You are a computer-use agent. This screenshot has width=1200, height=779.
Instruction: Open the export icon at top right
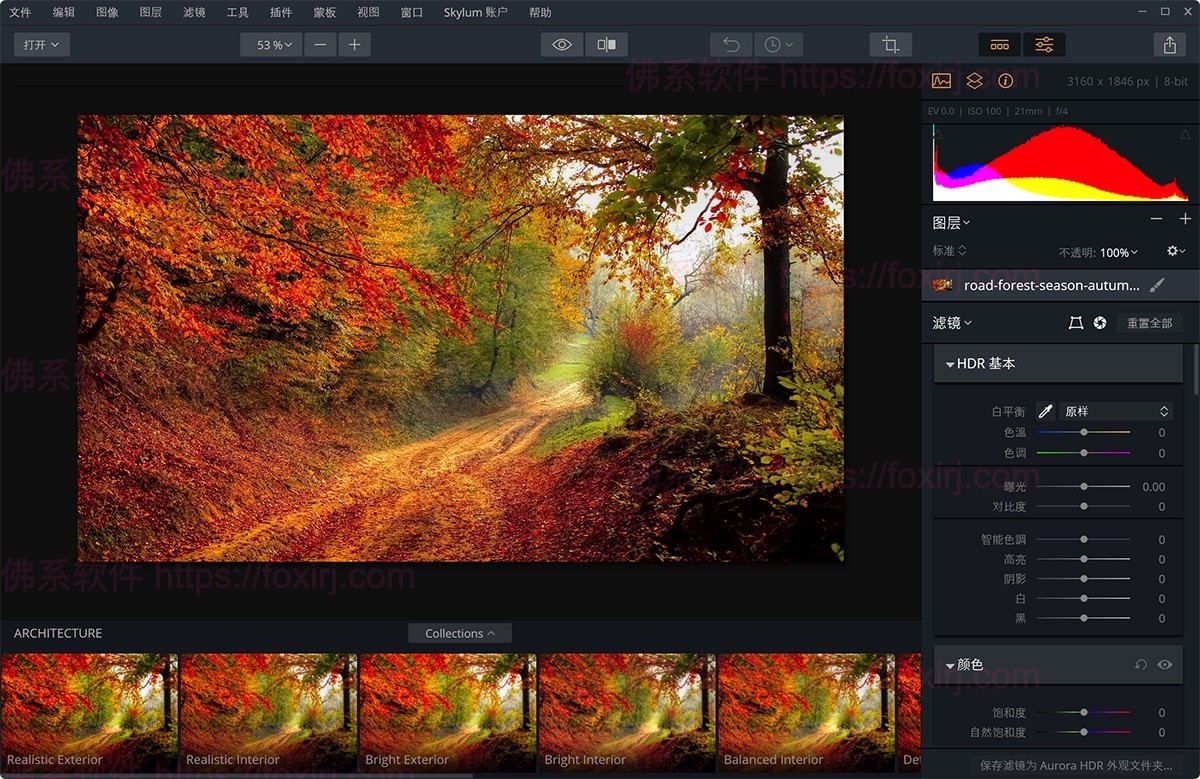tap(1168, 44)
